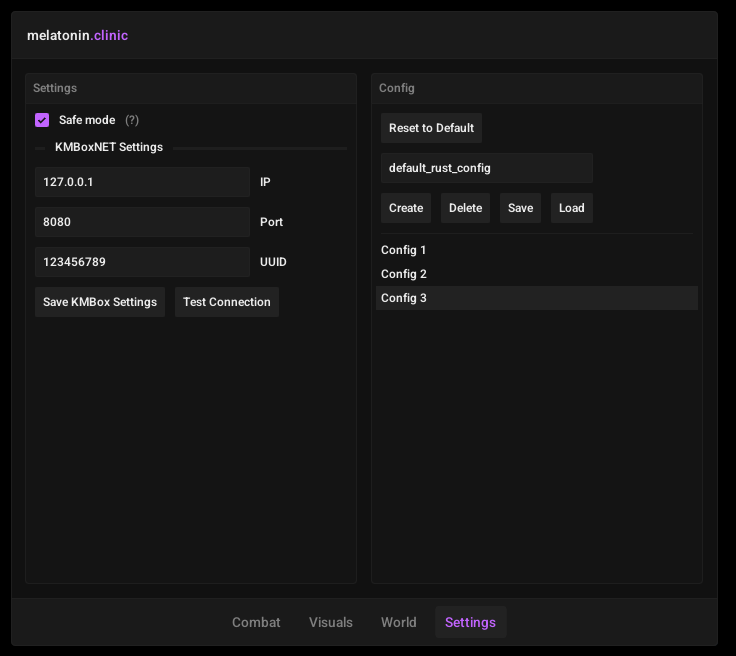
Task: Click the default_rust_config name field
Action: point(487,168)
